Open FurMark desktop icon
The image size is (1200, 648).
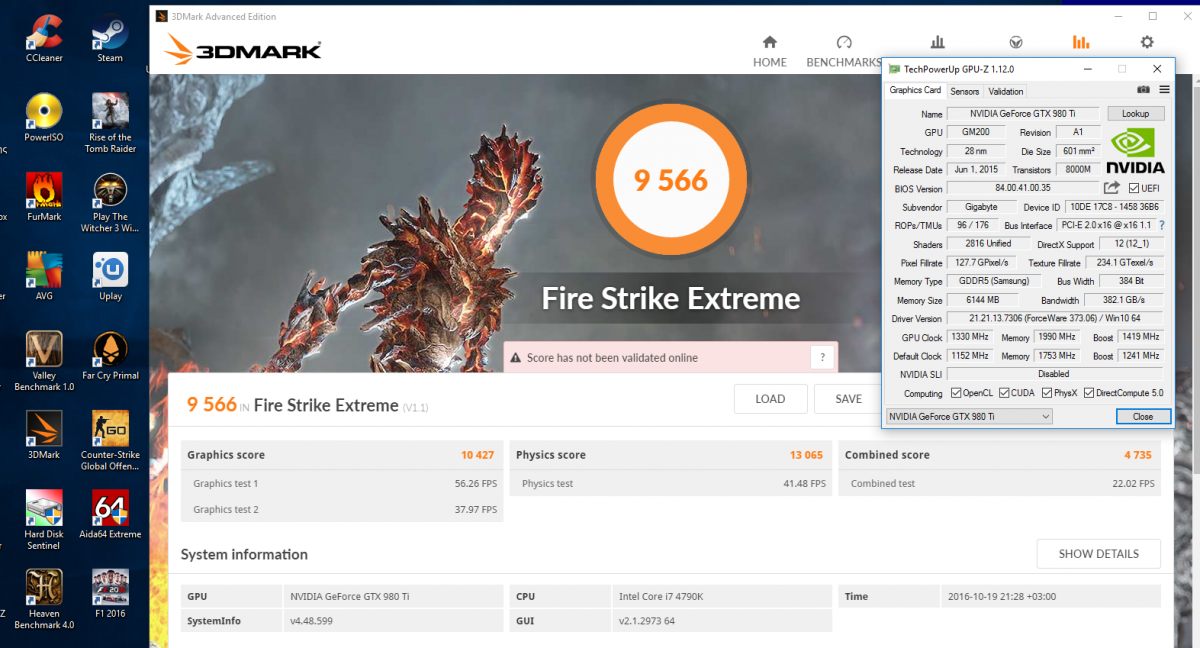click(45, 197)
